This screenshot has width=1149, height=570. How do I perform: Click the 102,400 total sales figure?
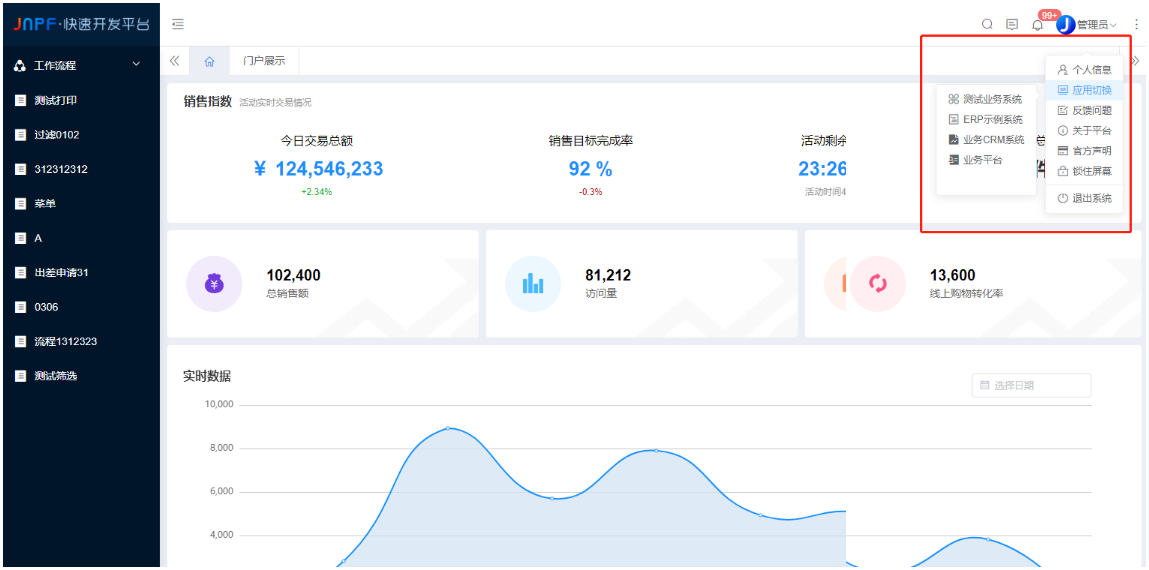(293, 275)
